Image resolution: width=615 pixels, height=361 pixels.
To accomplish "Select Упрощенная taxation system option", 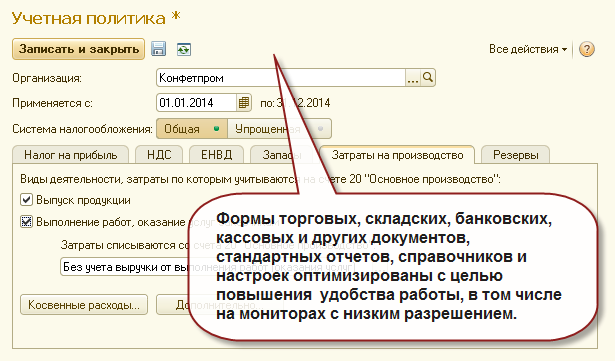I will tap(279, 129).
